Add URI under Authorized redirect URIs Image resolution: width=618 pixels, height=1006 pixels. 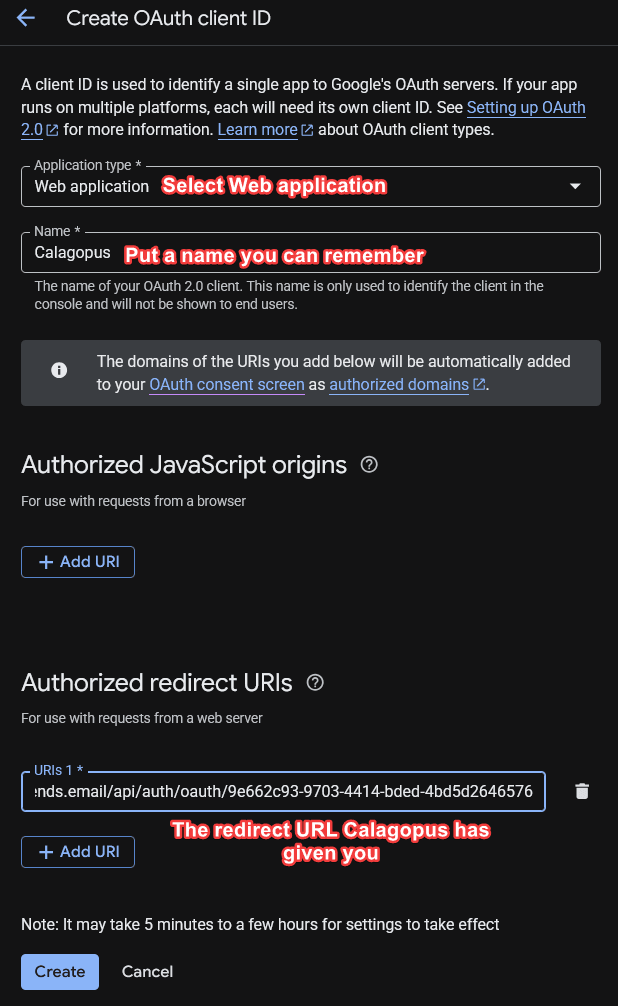coord(78,852)
